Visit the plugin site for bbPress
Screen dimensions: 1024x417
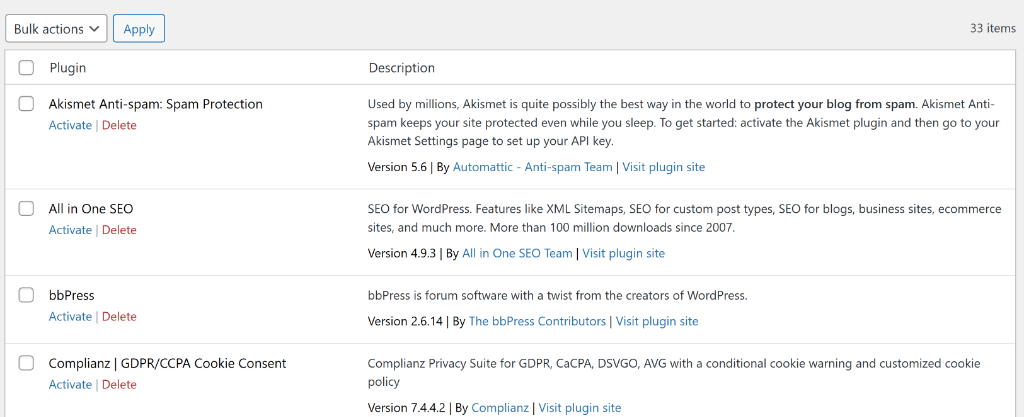point(657,321)
